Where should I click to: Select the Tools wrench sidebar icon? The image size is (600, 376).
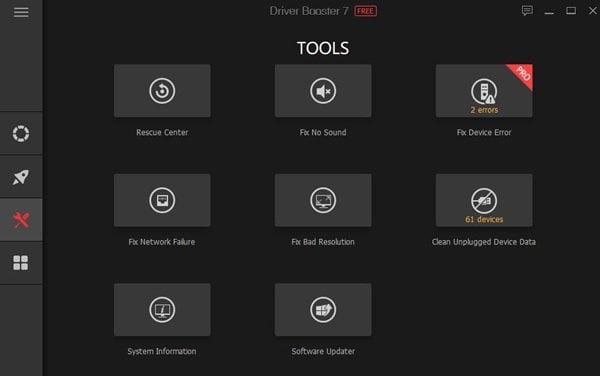click(x=21, y=220)
